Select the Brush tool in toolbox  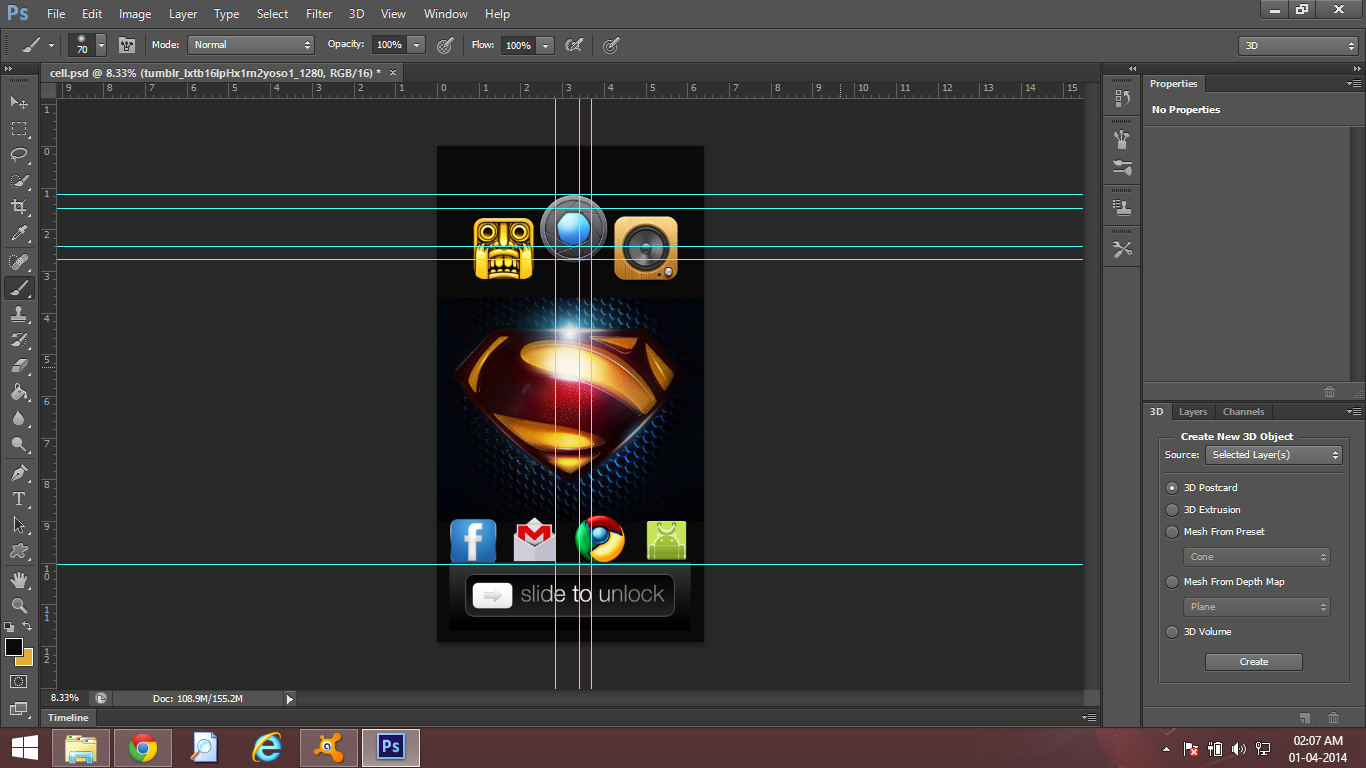coord(19,288)
